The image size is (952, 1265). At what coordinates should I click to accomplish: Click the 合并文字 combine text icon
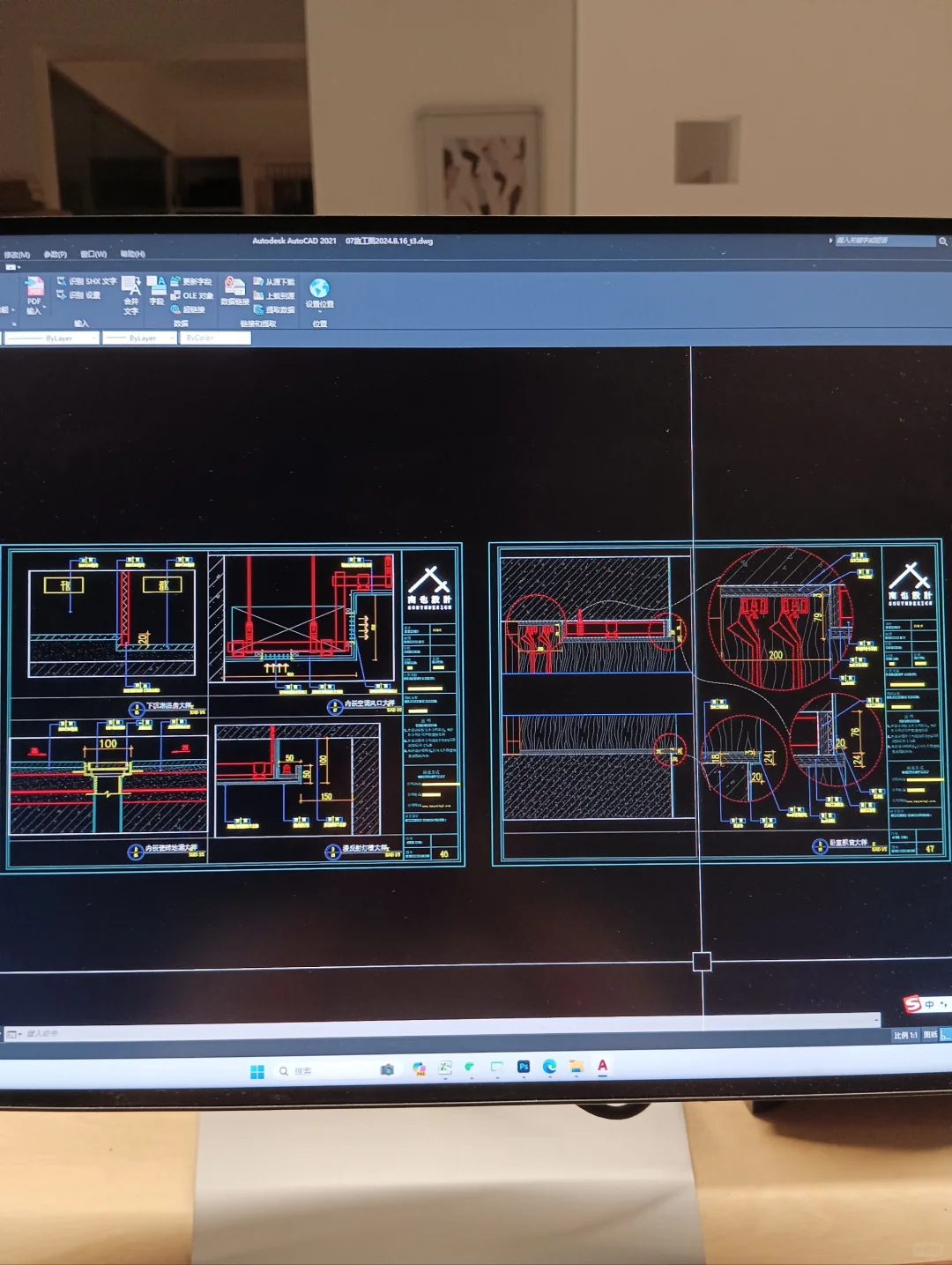131,295
